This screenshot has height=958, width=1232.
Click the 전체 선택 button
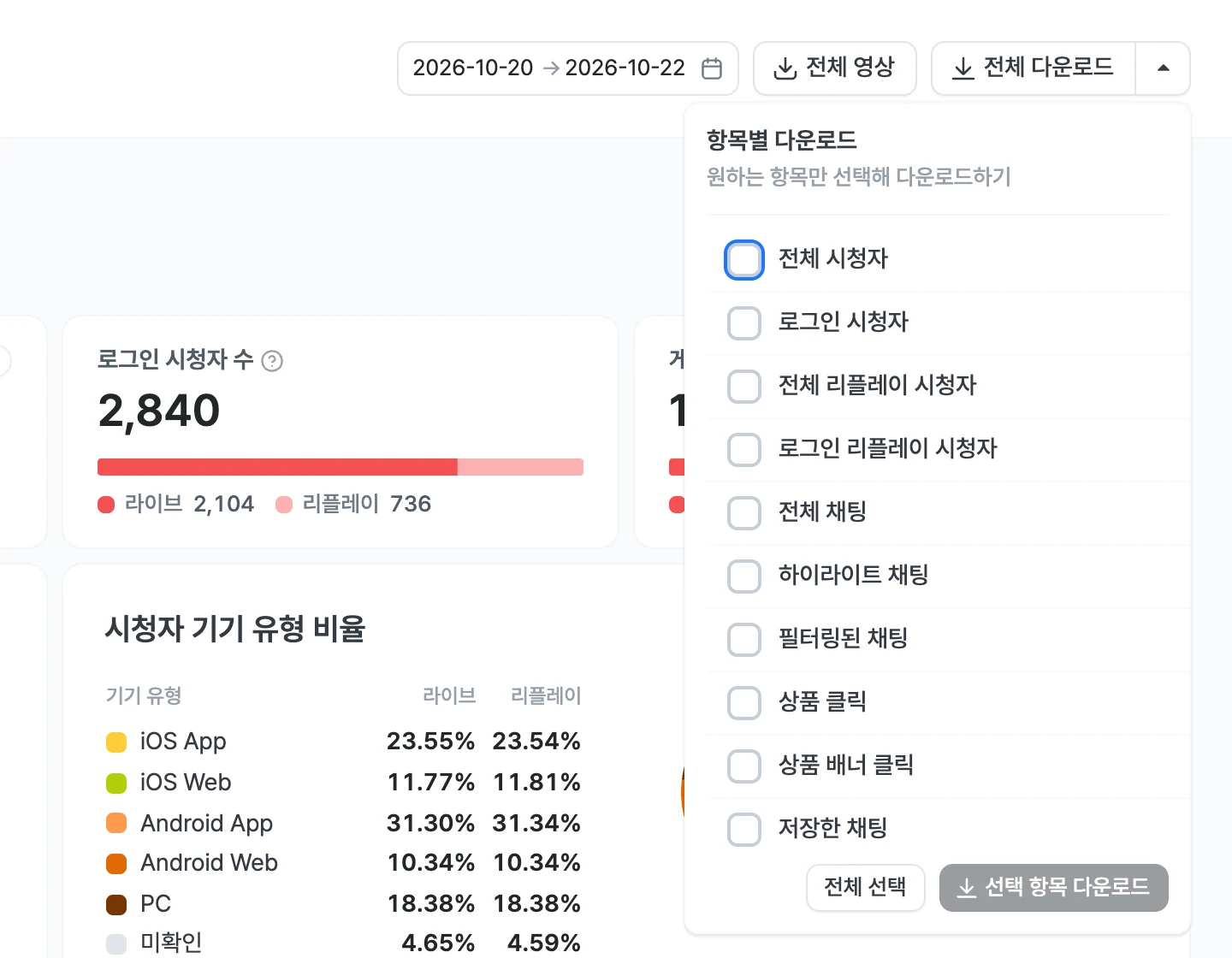pos(865,888)
